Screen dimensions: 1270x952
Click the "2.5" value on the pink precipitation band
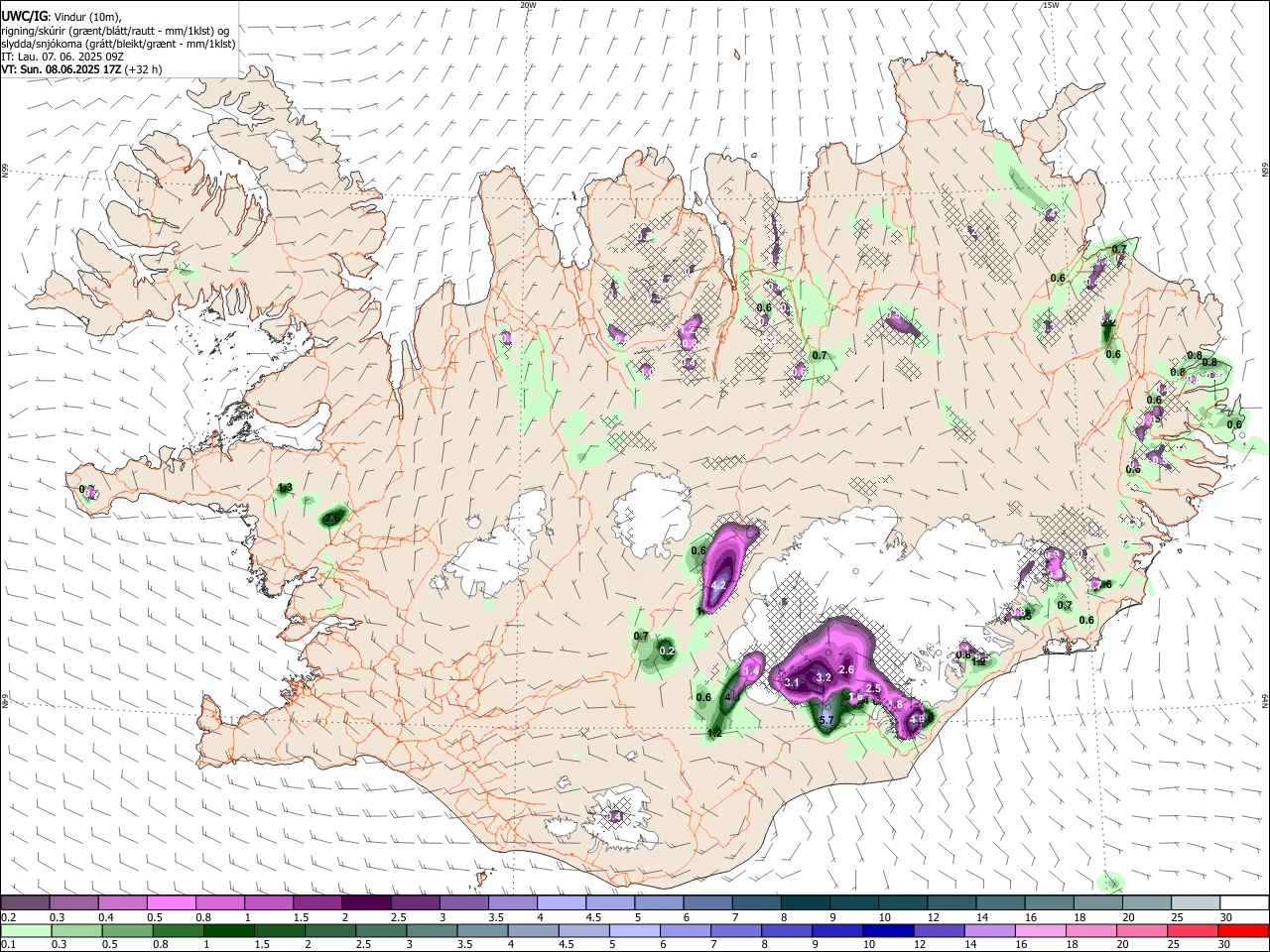873,688
